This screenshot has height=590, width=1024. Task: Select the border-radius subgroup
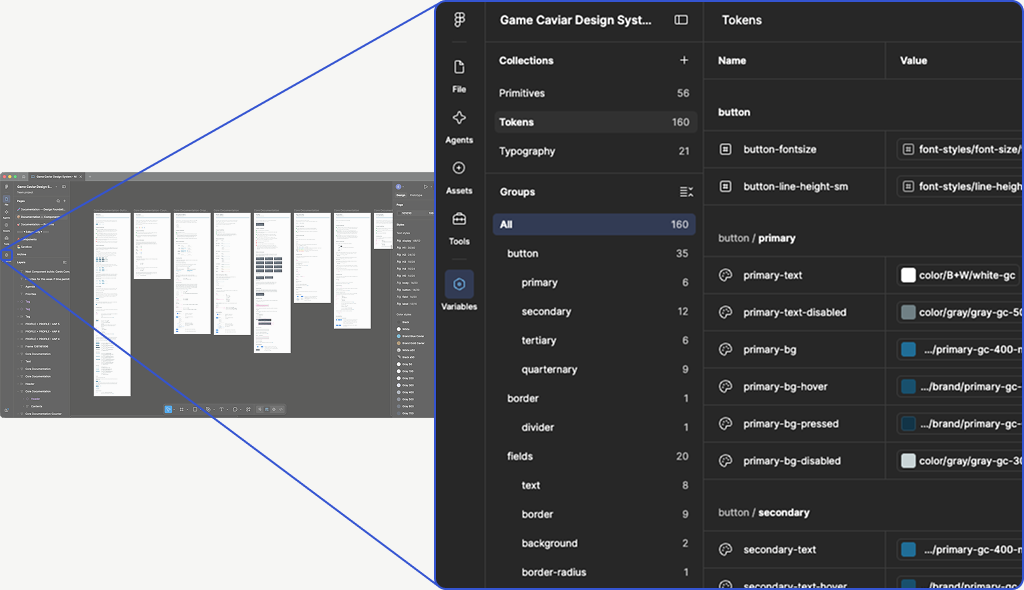[594, 572]
